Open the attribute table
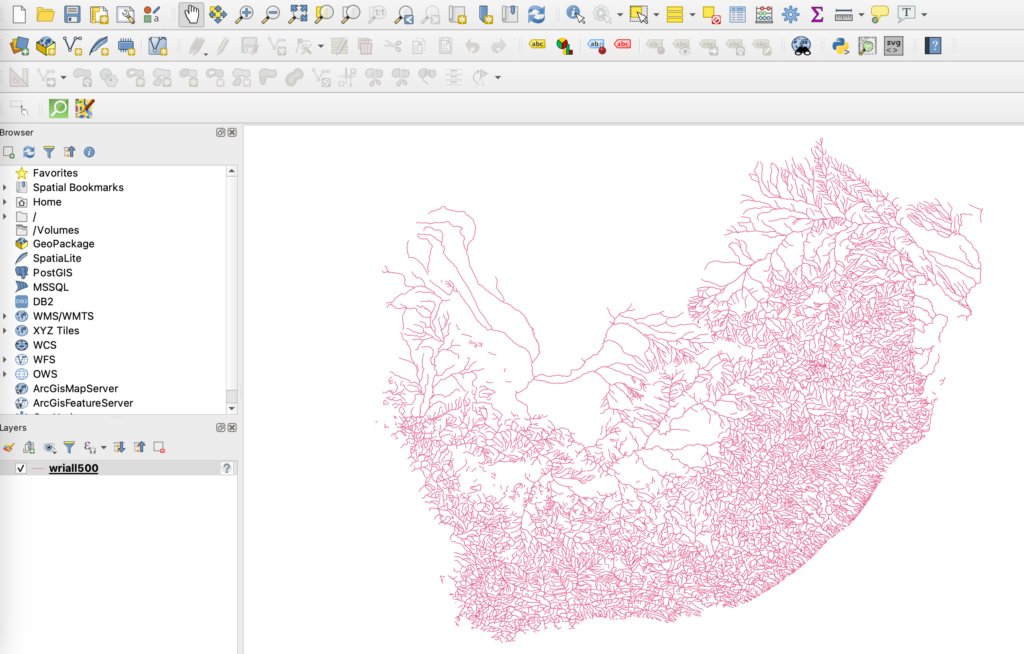Image resolution: width=1024 pixels, height=654 pixels. 736,14
